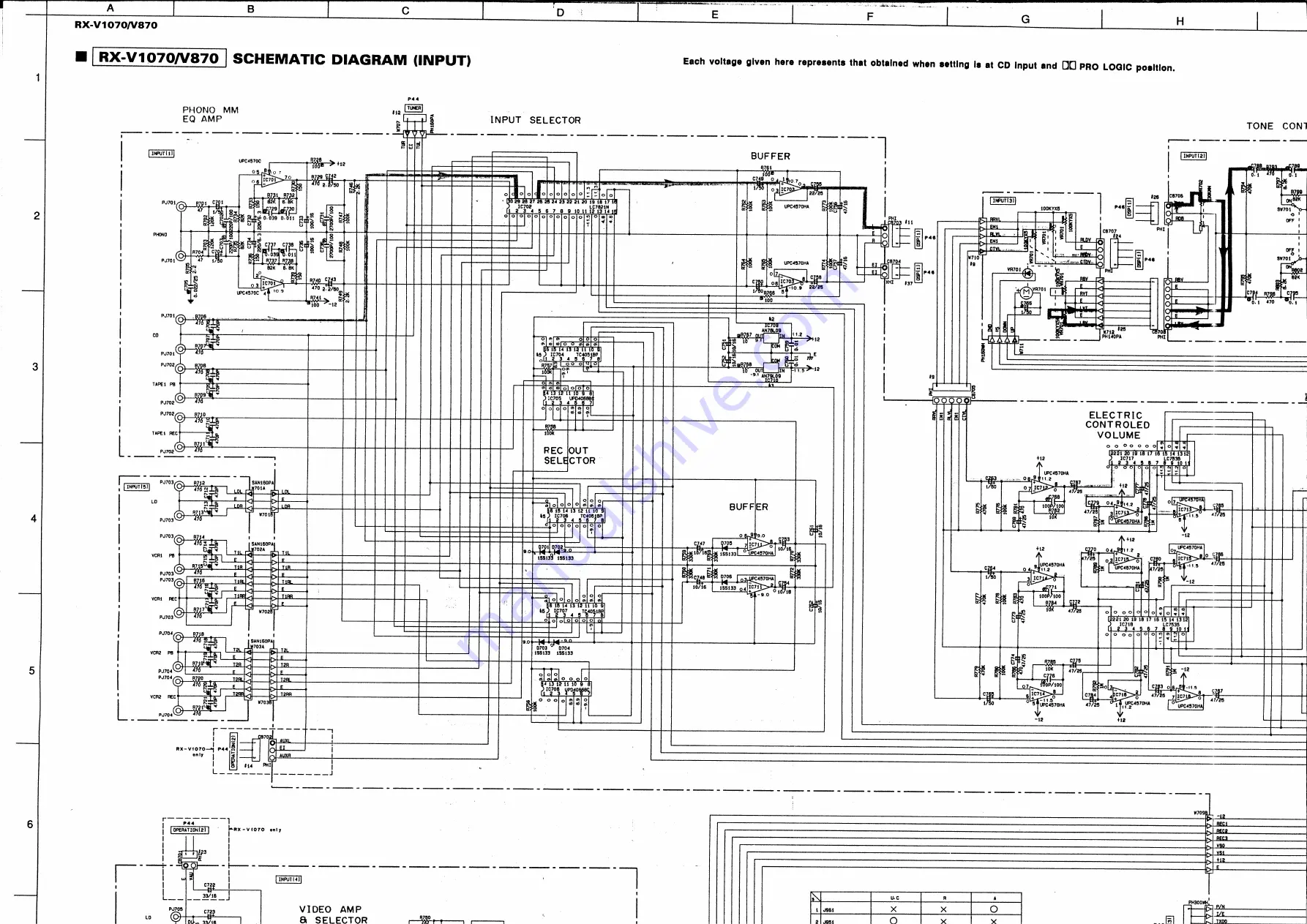Click the 'AN78L09' regulator label
1307x924 pixels.
[771, 330]
